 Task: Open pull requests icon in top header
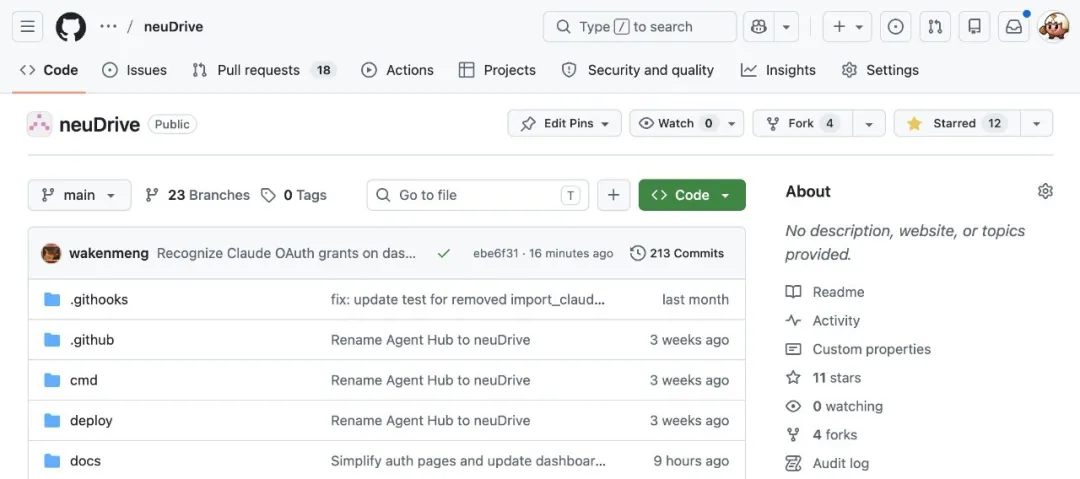tap(935, 27)
